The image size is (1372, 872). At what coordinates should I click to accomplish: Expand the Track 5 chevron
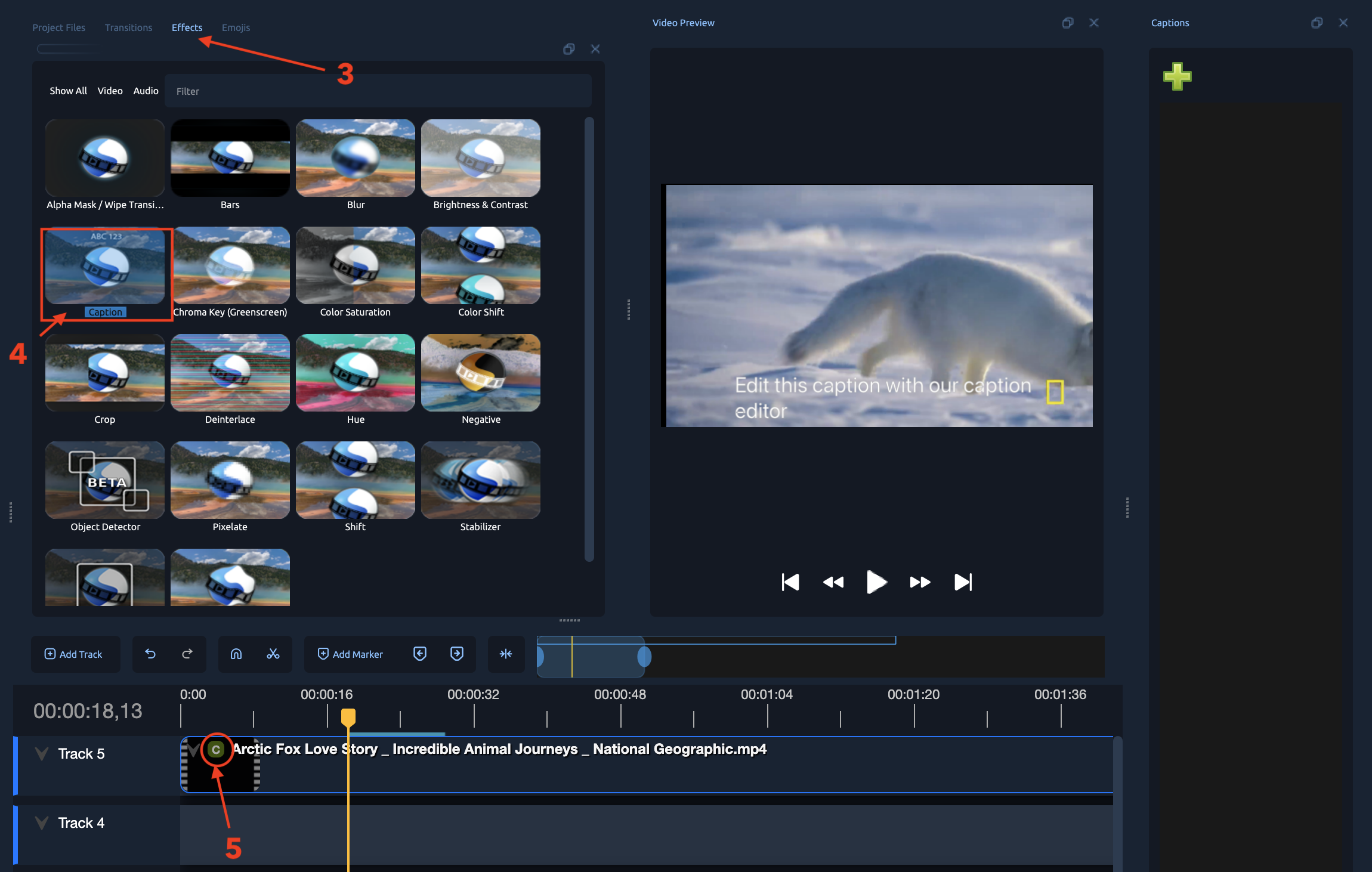click(x=42, y=753)
